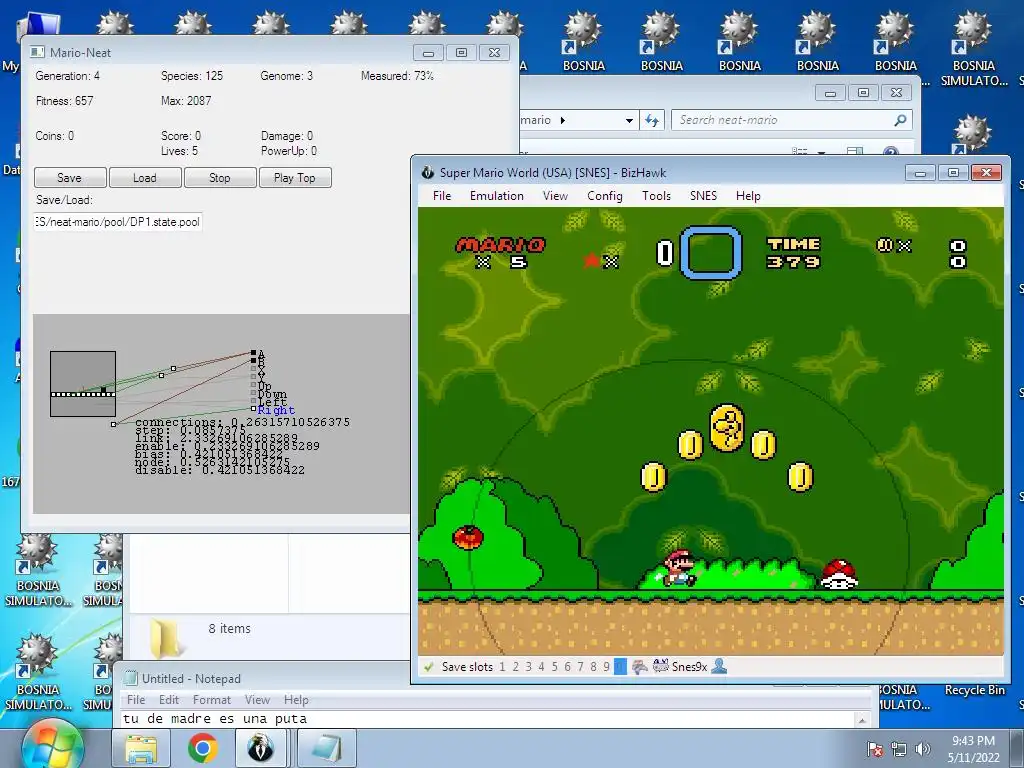Open the BizHawk File menu
This screenshot has height=768, width=1024.
(x=442, y=196)
